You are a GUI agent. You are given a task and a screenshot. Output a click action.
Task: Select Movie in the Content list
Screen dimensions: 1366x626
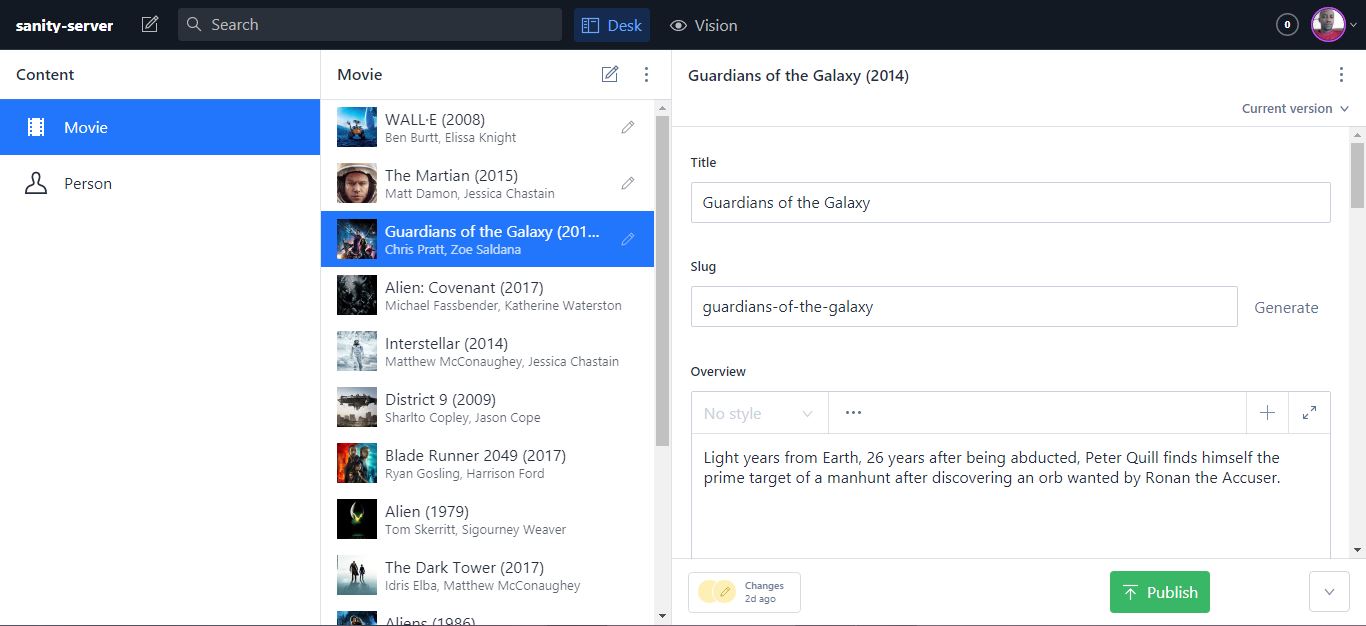[160, 127]
